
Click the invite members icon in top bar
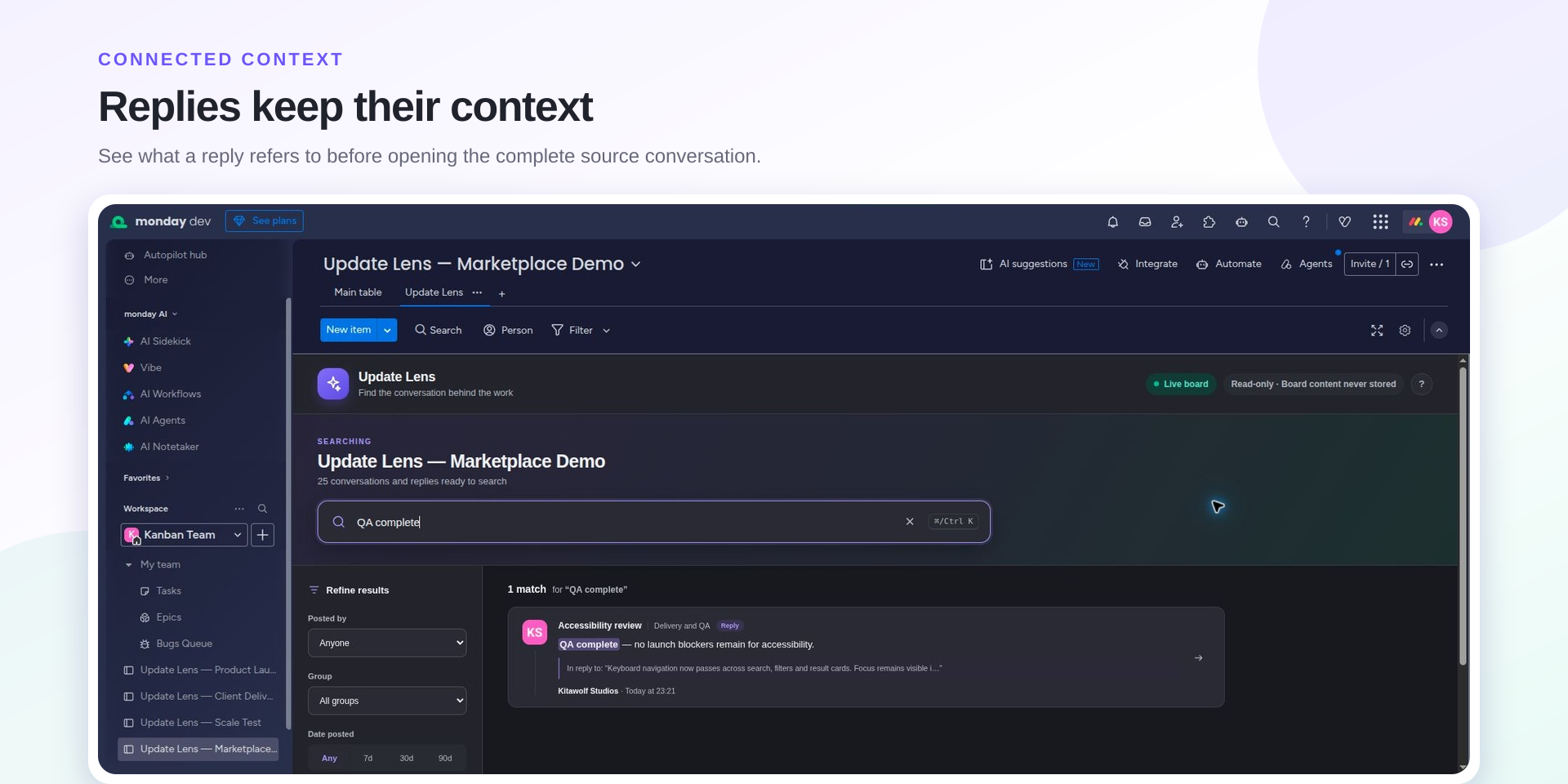[x=1177, y=222]
